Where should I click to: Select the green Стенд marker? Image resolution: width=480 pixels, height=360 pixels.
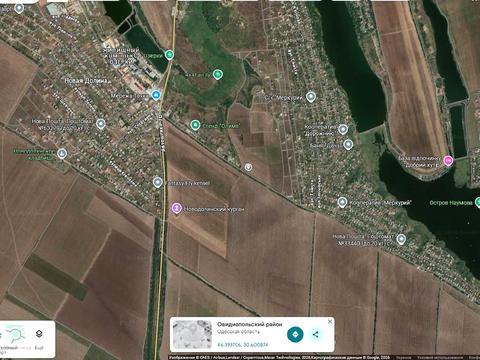click(x=195, y=125)
